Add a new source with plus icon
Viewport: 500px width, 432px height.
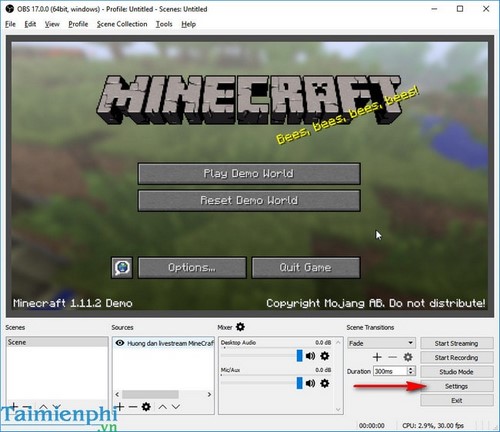[120, 407]
